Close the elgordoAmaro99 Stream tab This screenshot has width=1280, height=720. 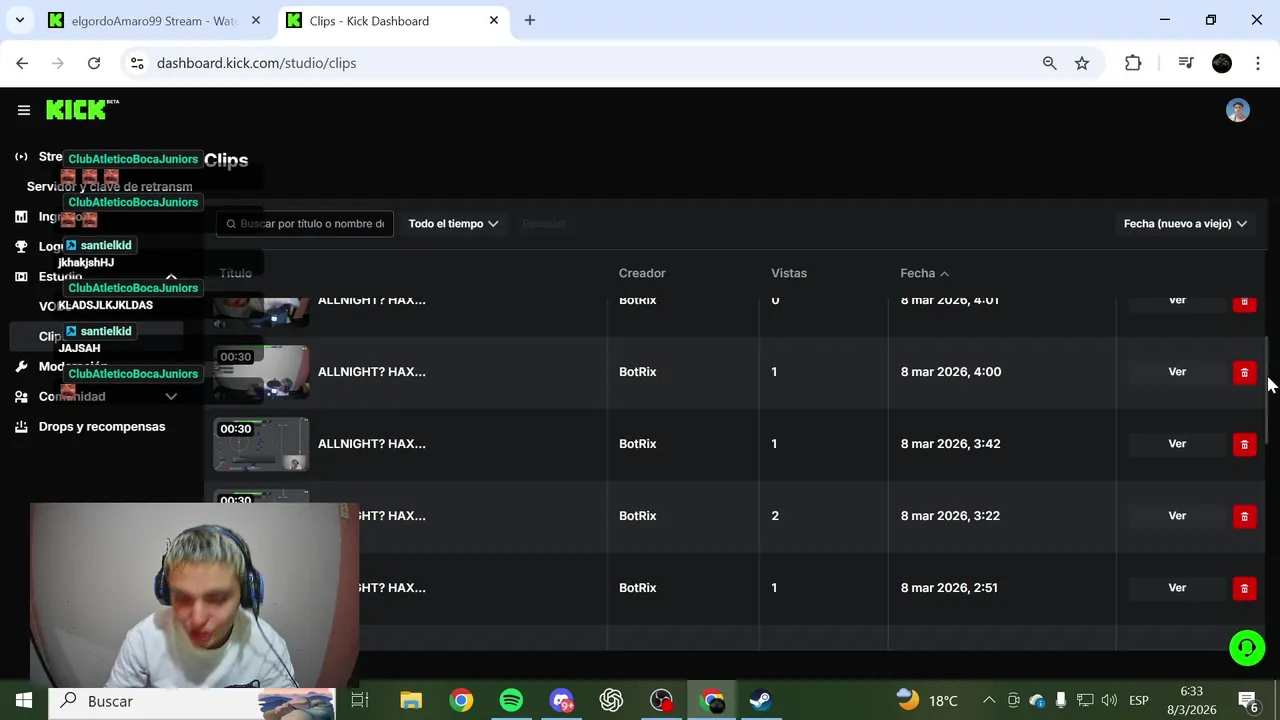[257, 20]
